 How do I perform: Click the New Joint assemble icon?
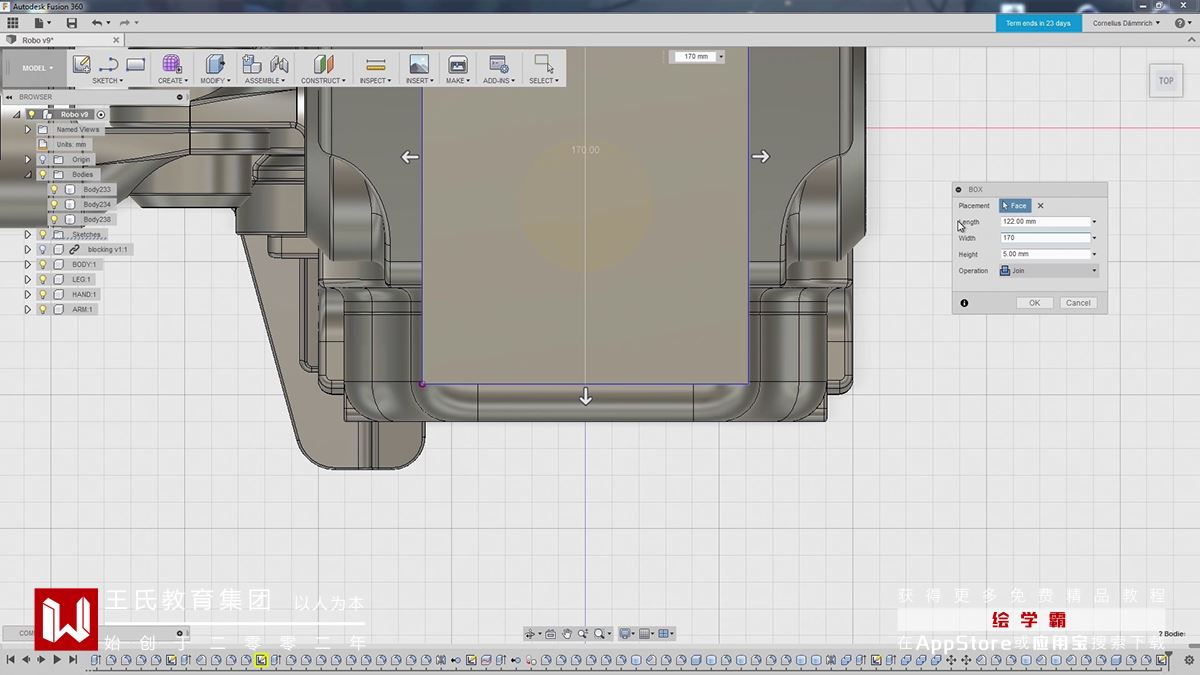click(x=252, y=64)
